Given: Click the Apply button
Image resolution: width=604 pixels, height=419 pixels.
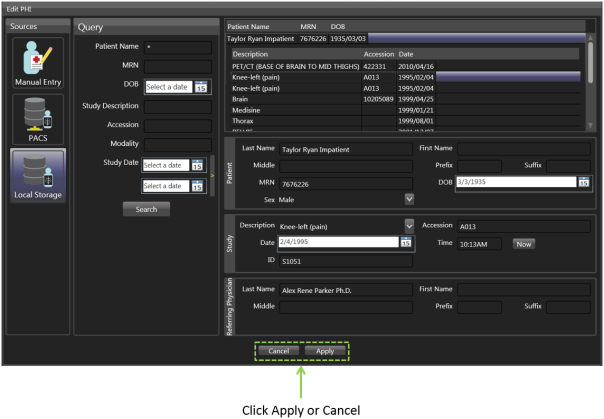Looking at the screenshot, I should [x=324, y=351].
